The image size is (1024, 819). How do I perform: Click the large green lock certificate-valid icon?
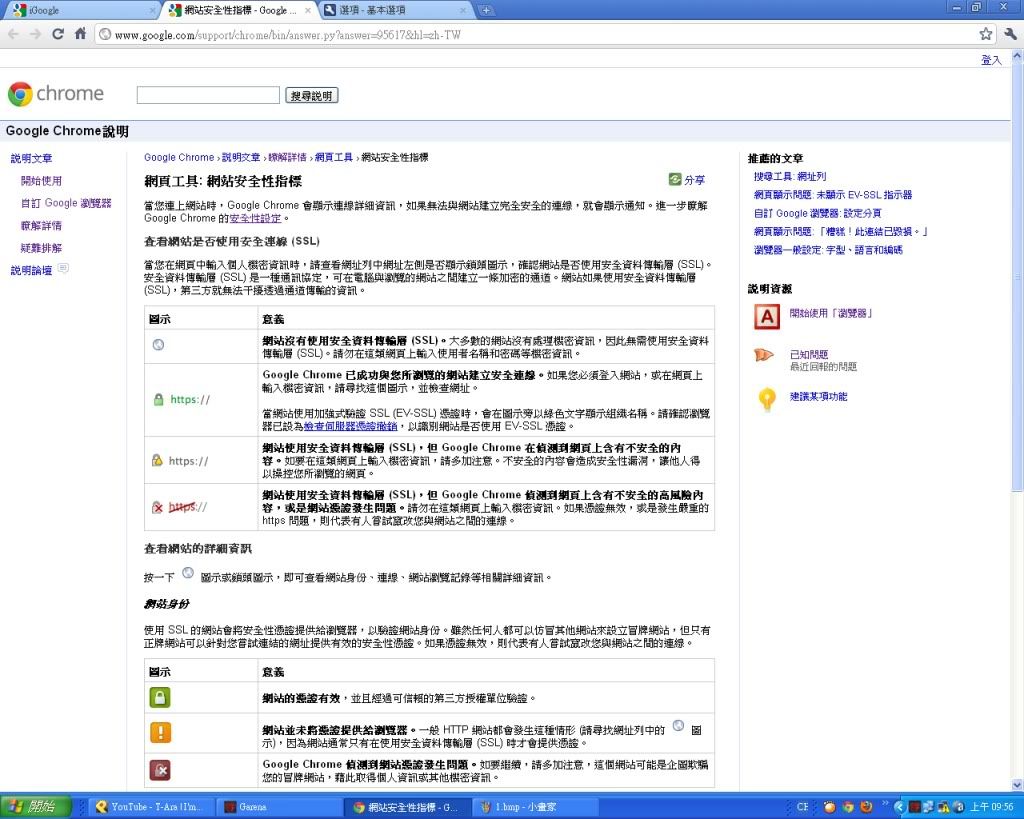(x=160, y=698)
